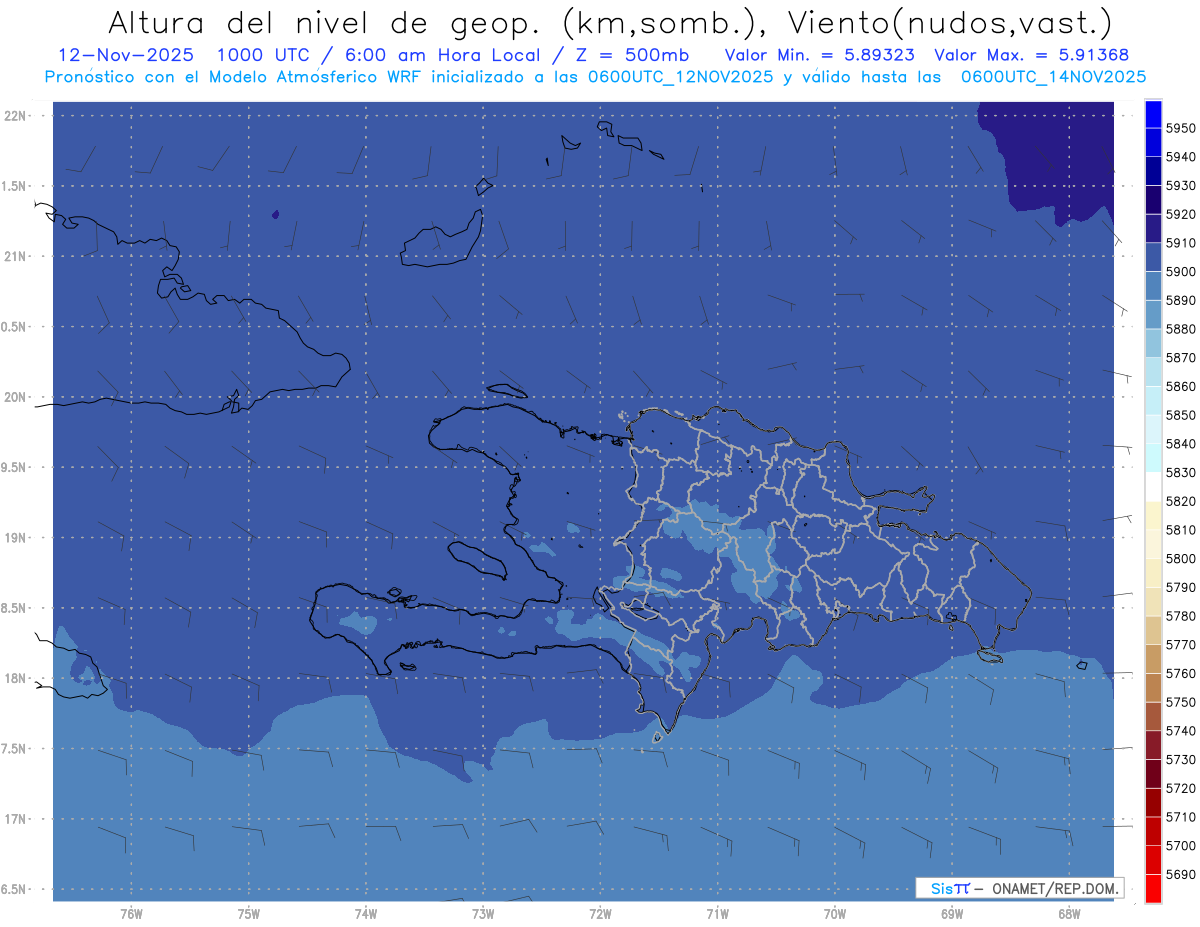Pick the legend swatch between 5850 and 5860

tap(1152, 401)
